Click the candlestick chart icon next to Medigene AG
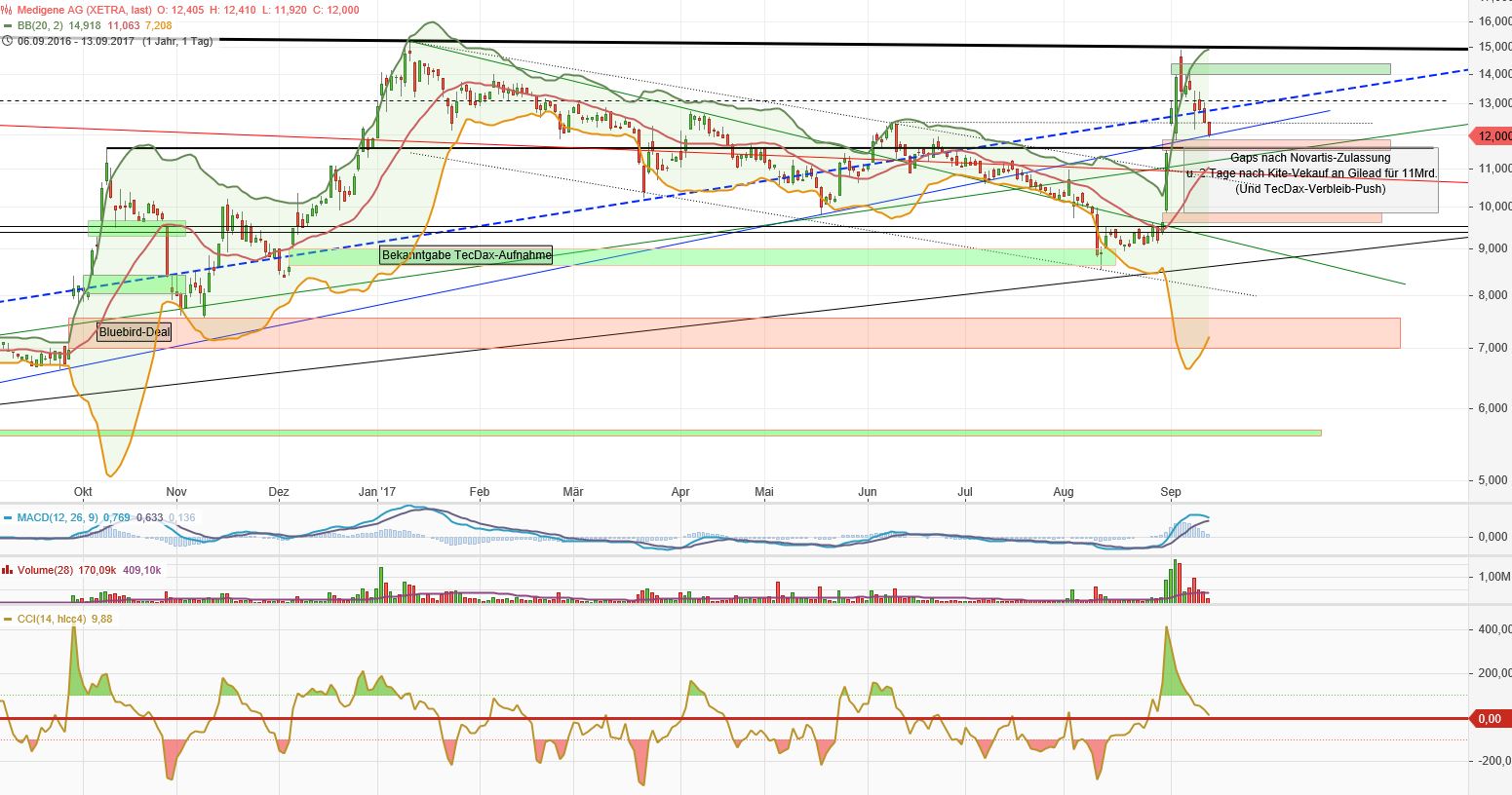The height and width of the screenshot is (795, 1512). [x=7, y=10]
